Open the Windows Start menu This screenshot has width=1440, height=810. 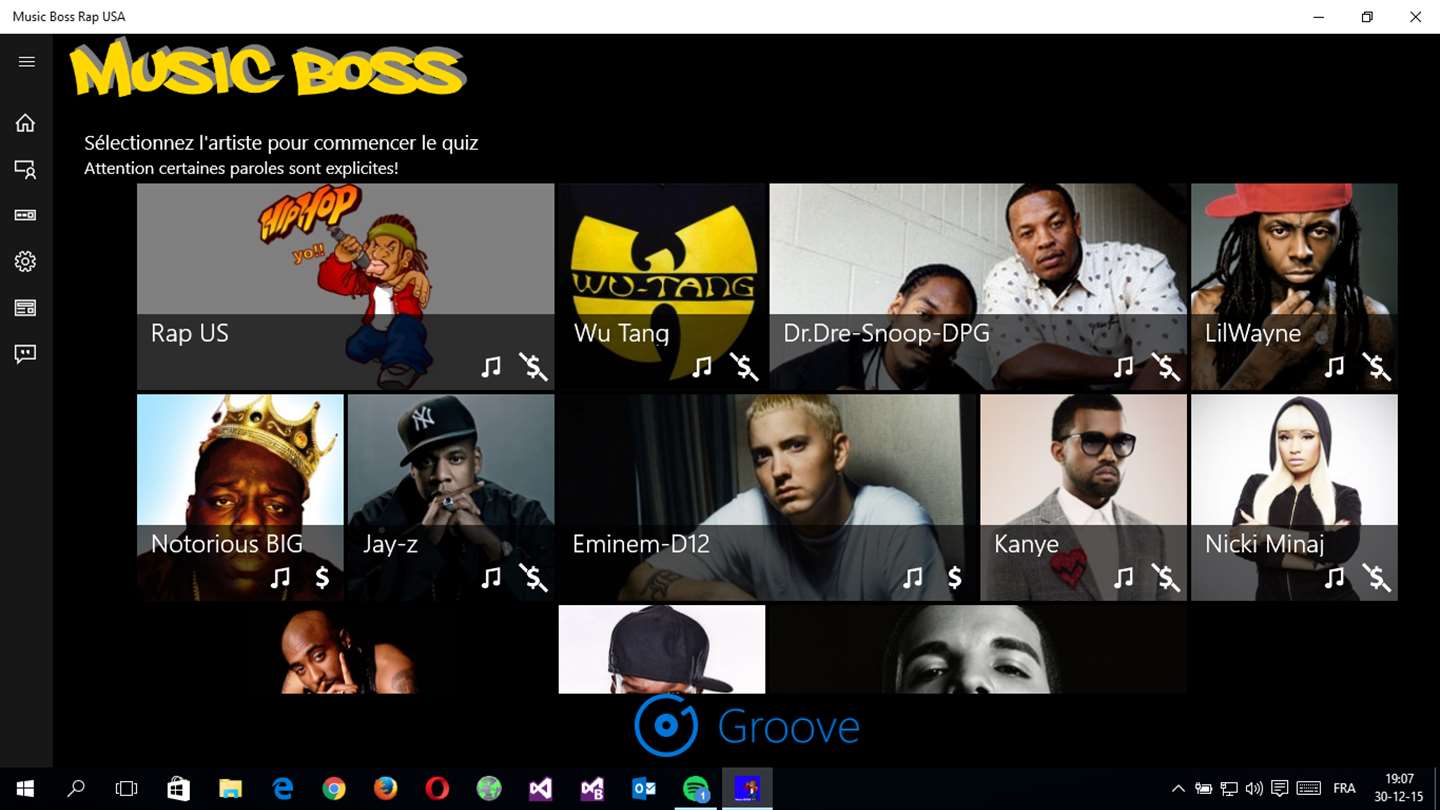pyautogui.click(x=24, y=789)
